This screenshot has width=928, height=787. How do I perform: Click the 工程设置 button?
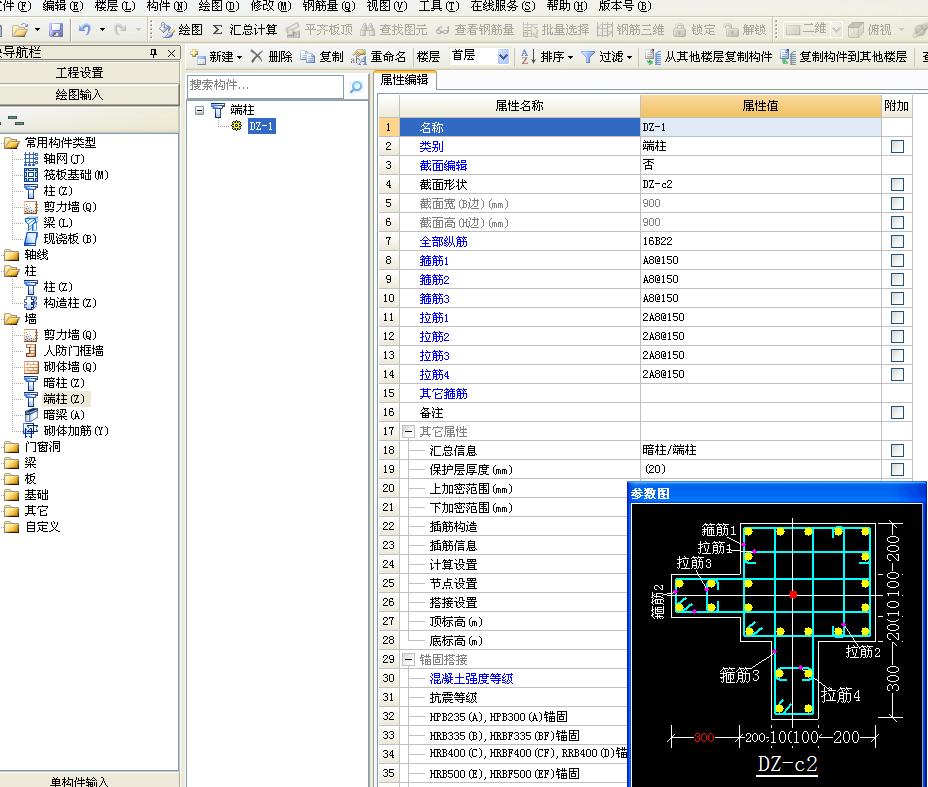[x=80, y=73]
